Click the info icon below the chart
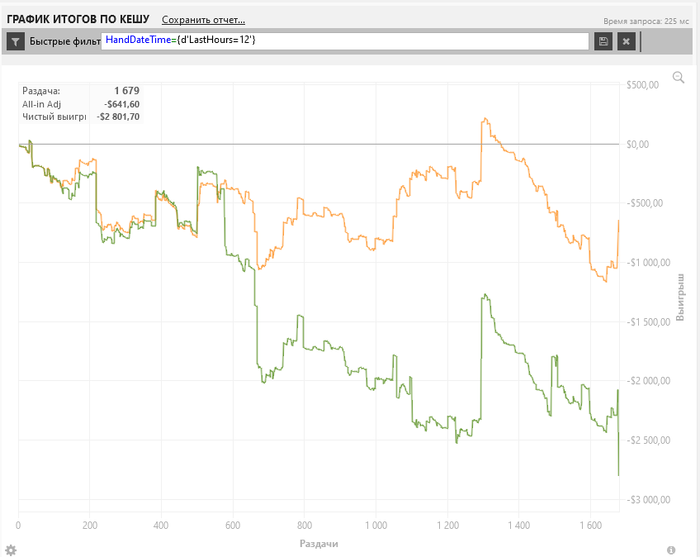 pos(671,550)
